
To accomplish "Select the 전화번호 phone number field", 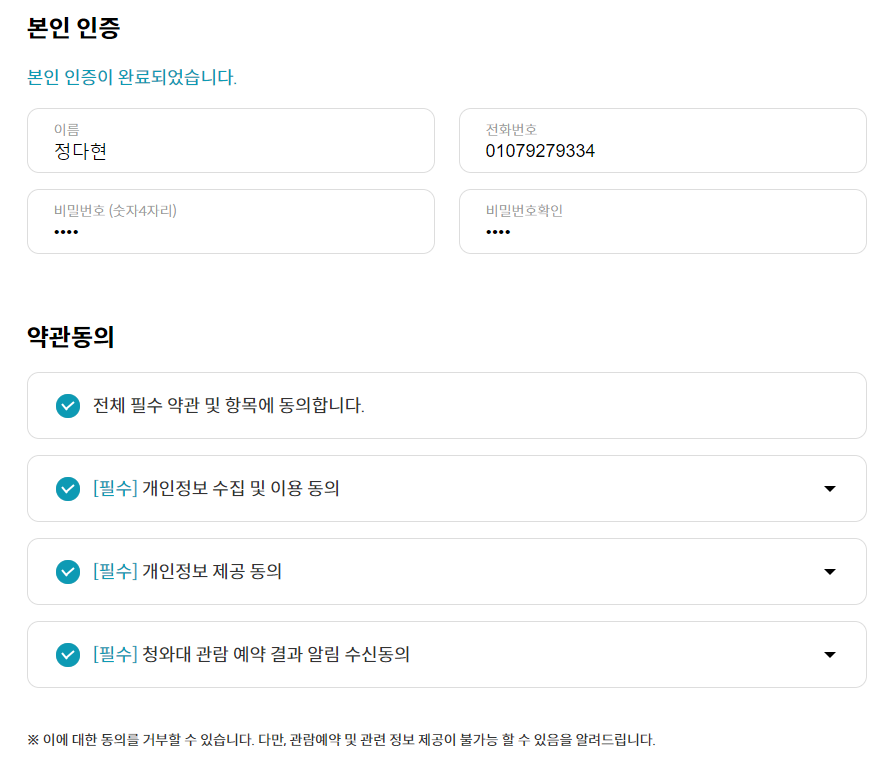I will [x=662, y=140].
